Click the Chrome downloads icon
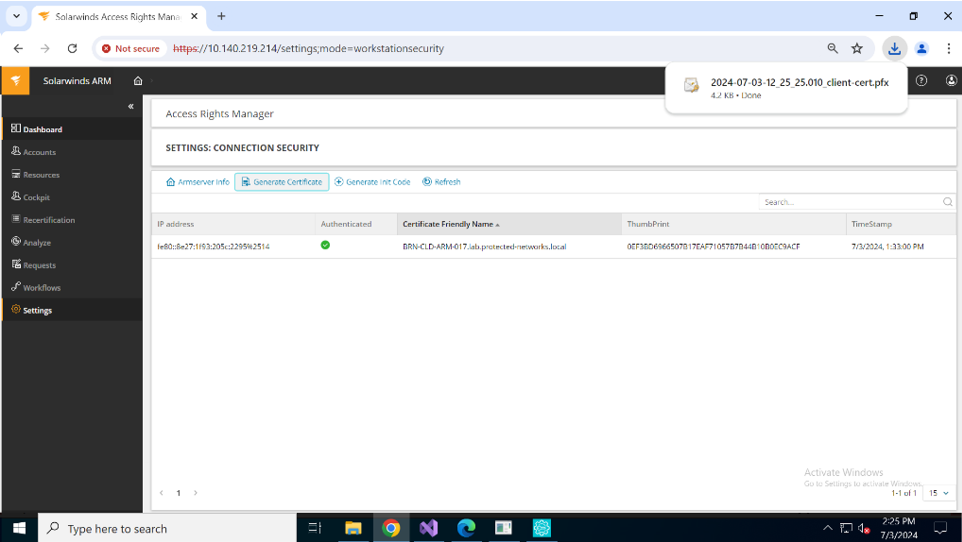The height and width of the screenshot is (542, 962). point(894,48)
